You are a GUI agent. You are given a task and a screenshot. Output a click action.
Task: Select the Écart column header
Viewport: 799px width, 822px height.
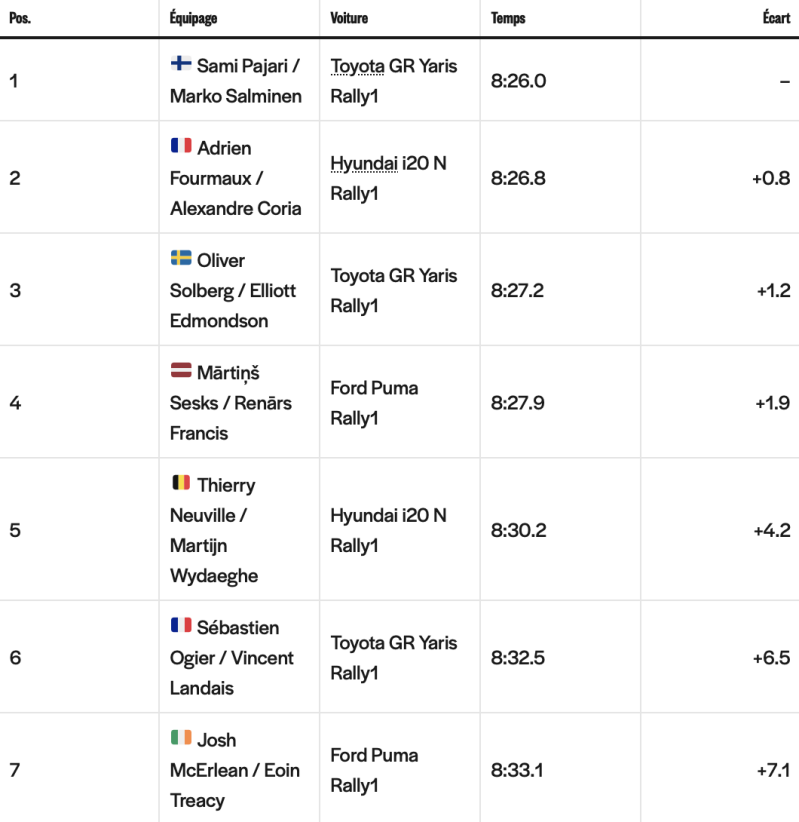point(776,18)
